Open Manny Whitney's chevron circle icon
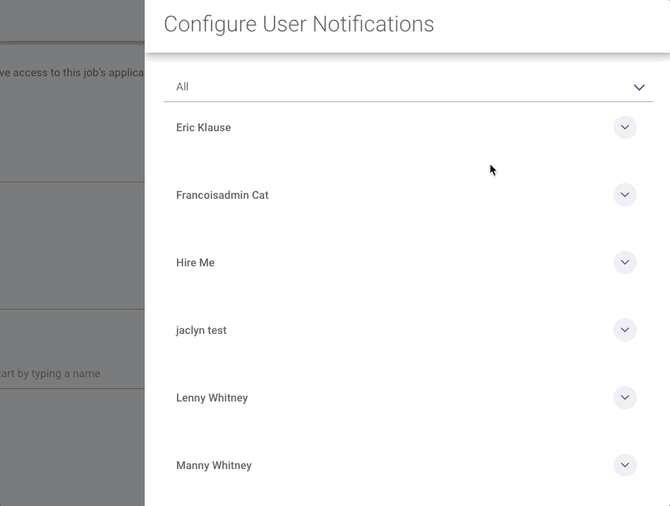 point(624,465)
